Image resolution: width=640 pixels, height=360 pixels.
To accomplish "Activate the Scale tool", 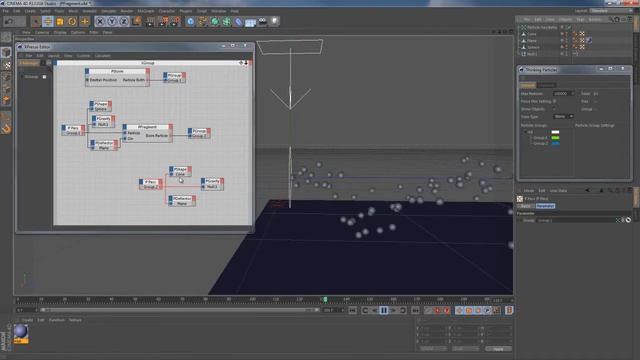I will (60, 21).
